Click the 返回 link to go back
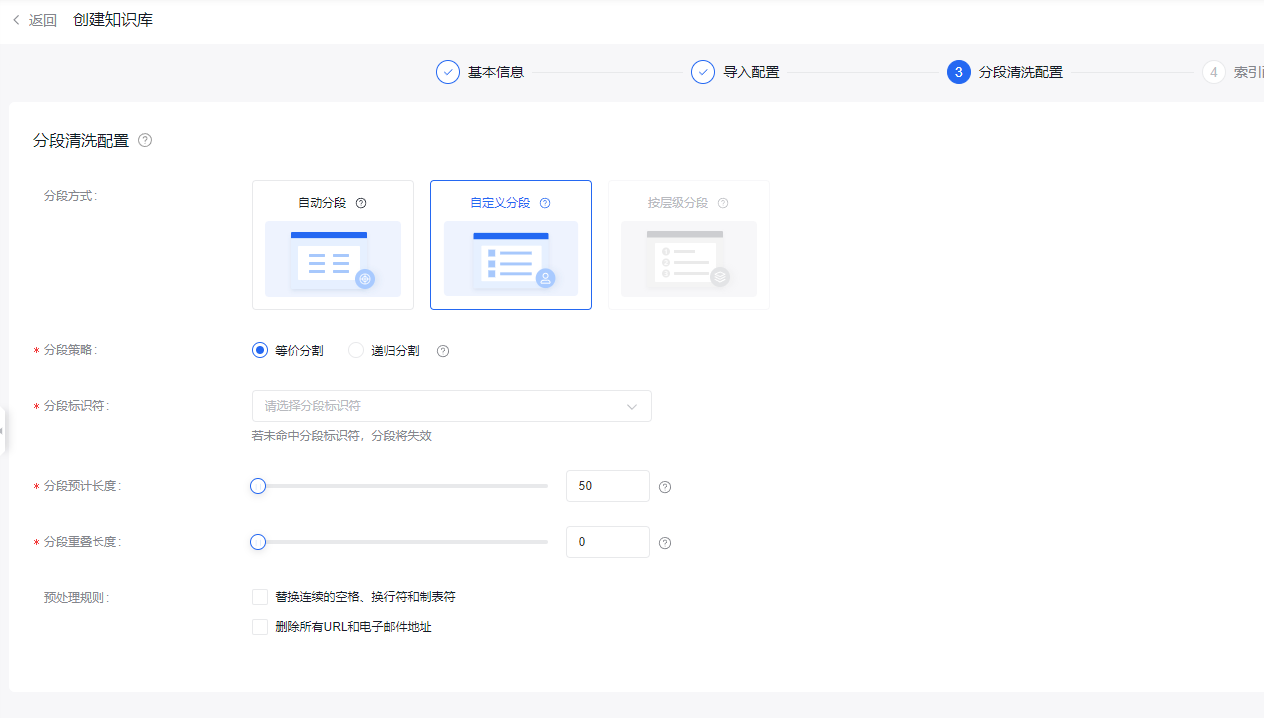This screenshot has width=1264, height=718. (41, 19)
